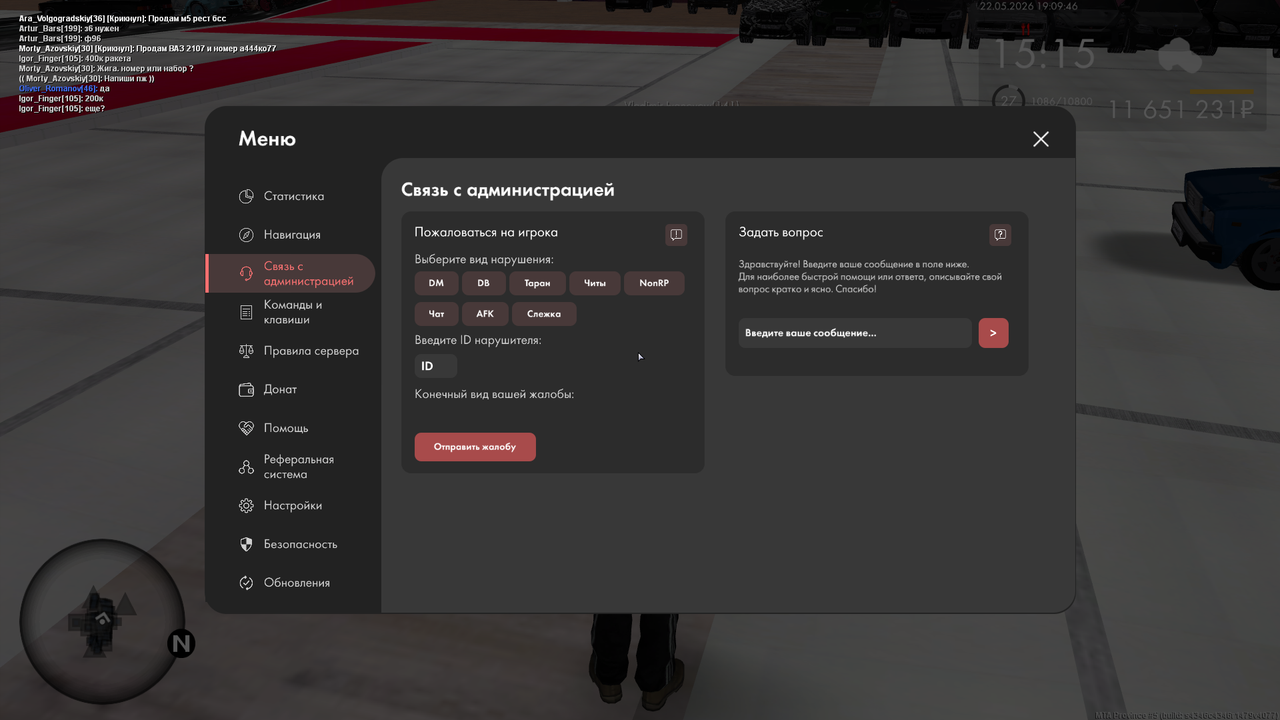Click the compass icon beside Навигация
The width and height of the screenshot is (1280, 720).
[x=246, y=235]
